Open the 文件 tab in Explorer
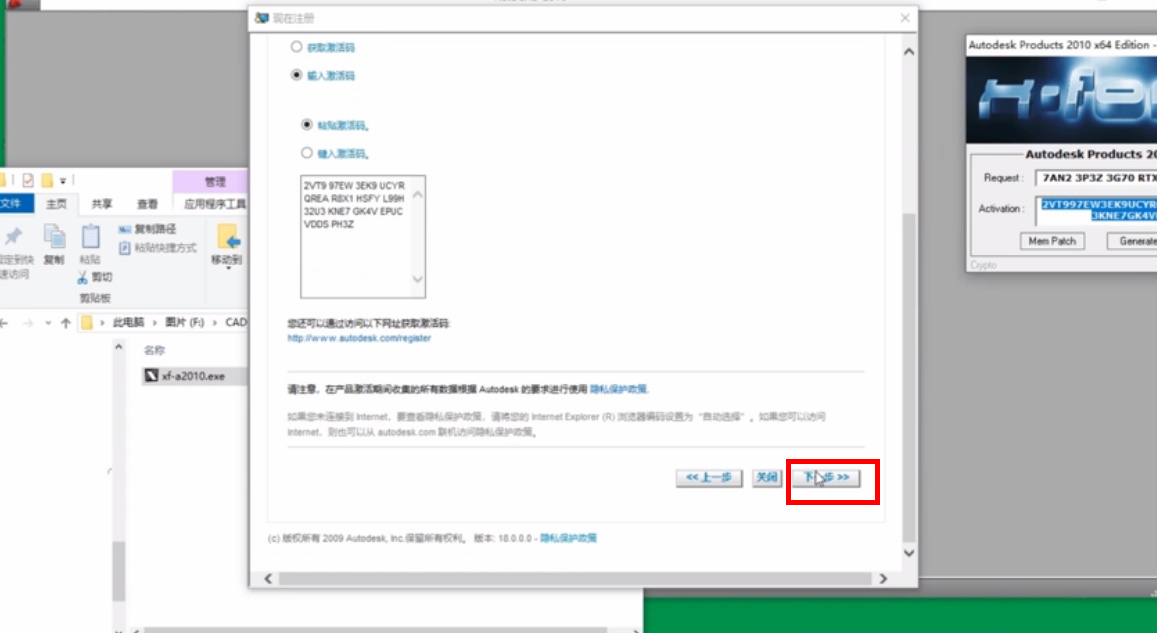Image resolution: width=1157 pixels, height=633 pixels. click(13, 204)
